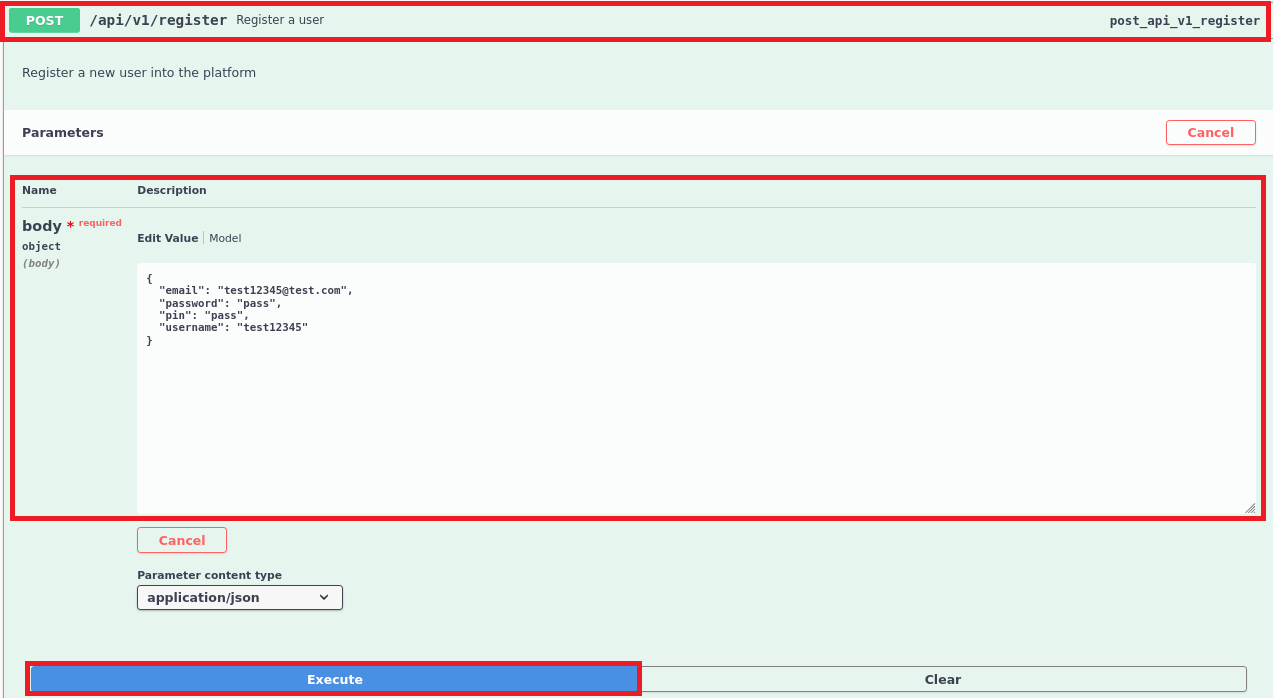Click the green POST method badge
The width and height of the screenshot is (1273, 698).
(44, 20)
